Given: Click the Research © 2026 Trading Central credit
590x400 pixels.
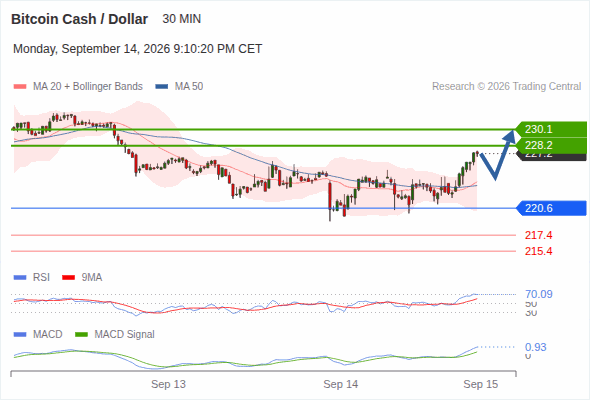Looking at the screenshot, I should 506,87.
